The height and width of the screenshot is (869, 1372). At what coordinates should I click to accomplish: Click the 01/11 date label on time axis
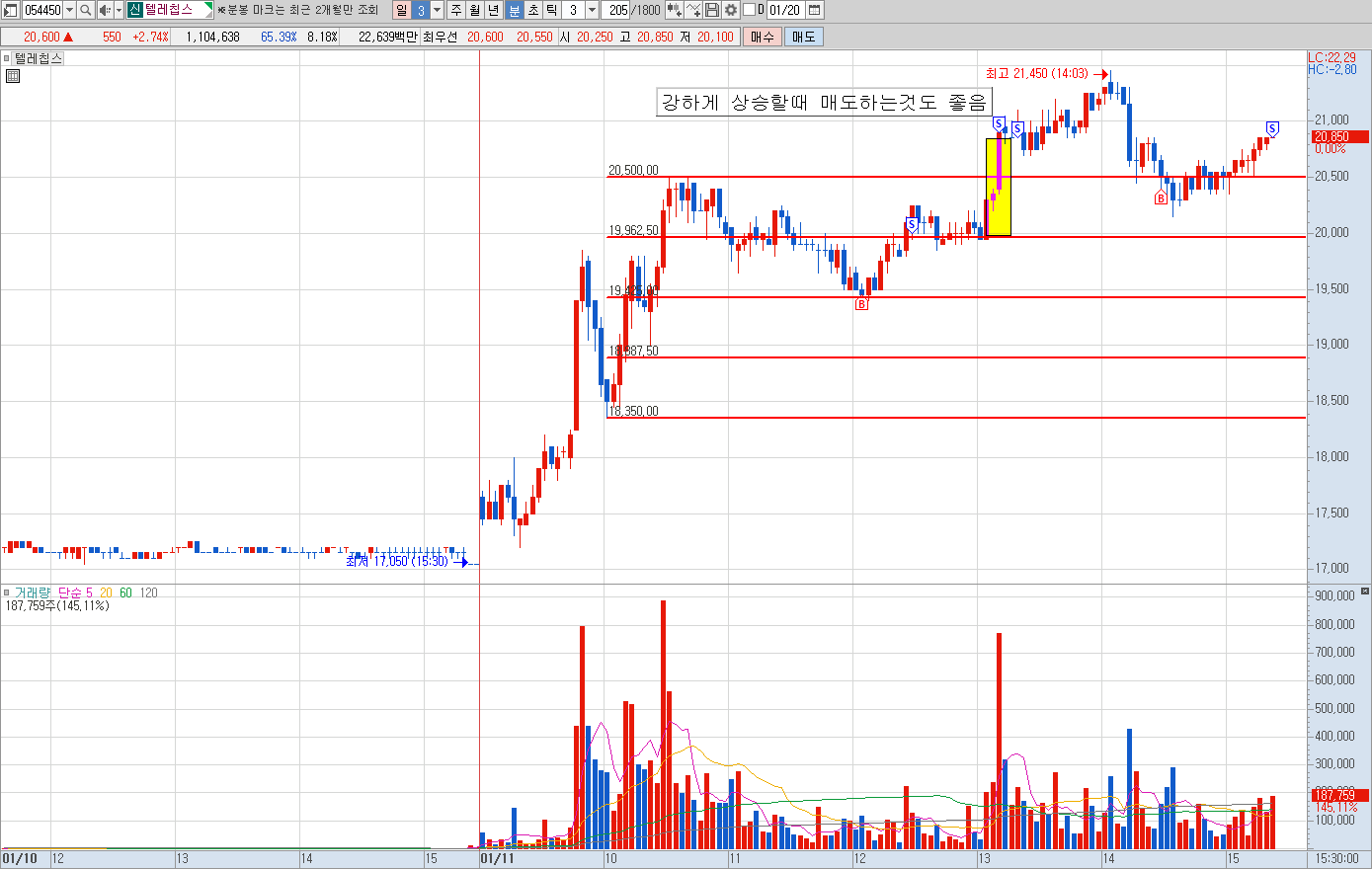pyautogui.click(x=498, y=859)
